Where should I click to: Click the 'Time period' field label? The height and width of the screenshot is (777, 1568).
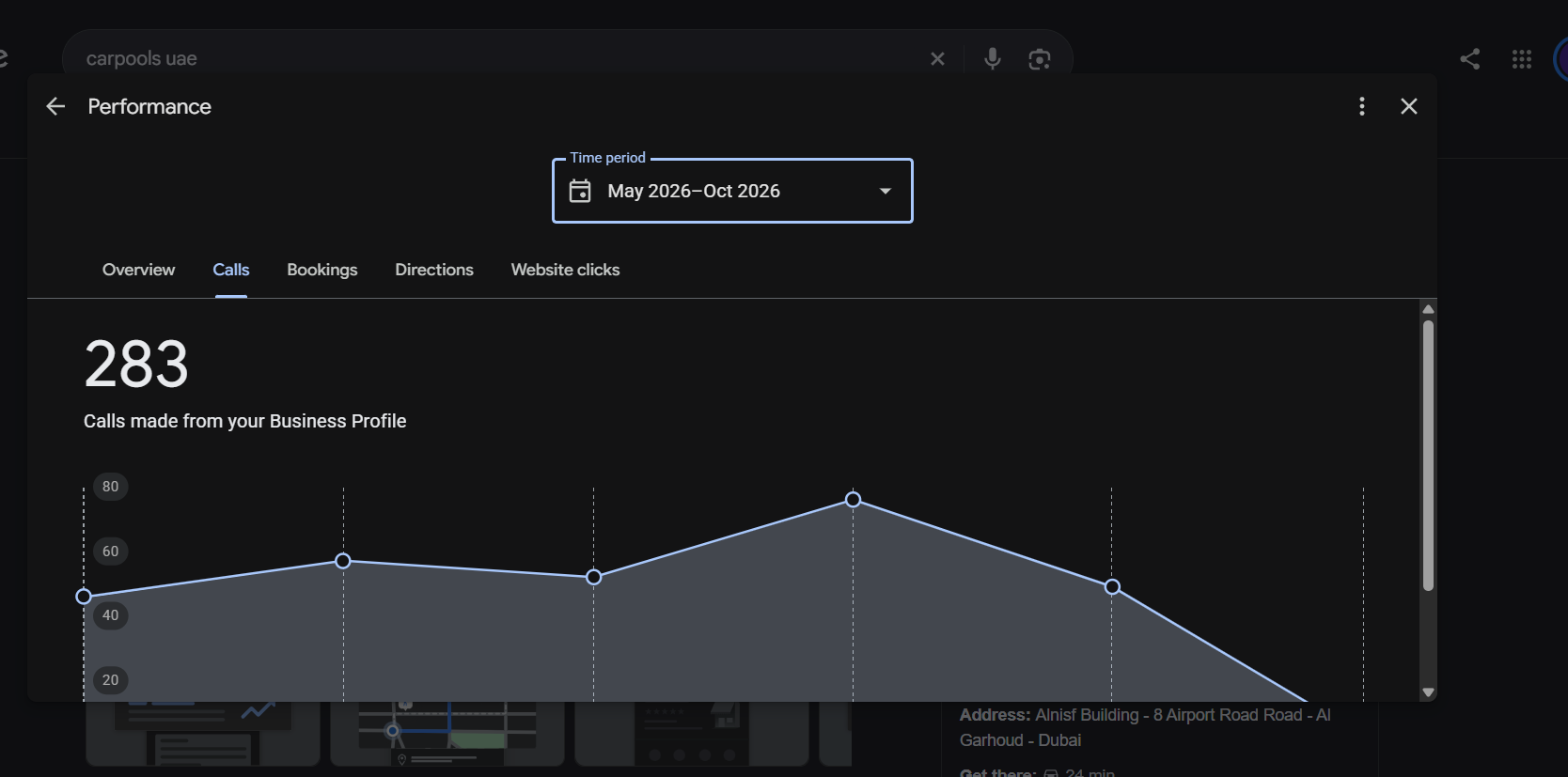pos(607,158)
